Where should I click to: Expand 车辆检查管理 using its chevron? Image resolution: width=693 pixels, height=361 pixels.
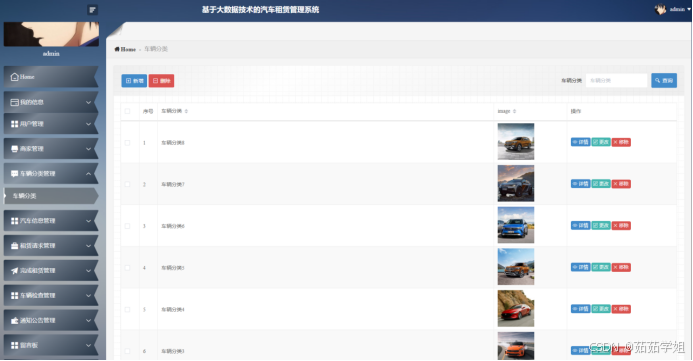88,296
